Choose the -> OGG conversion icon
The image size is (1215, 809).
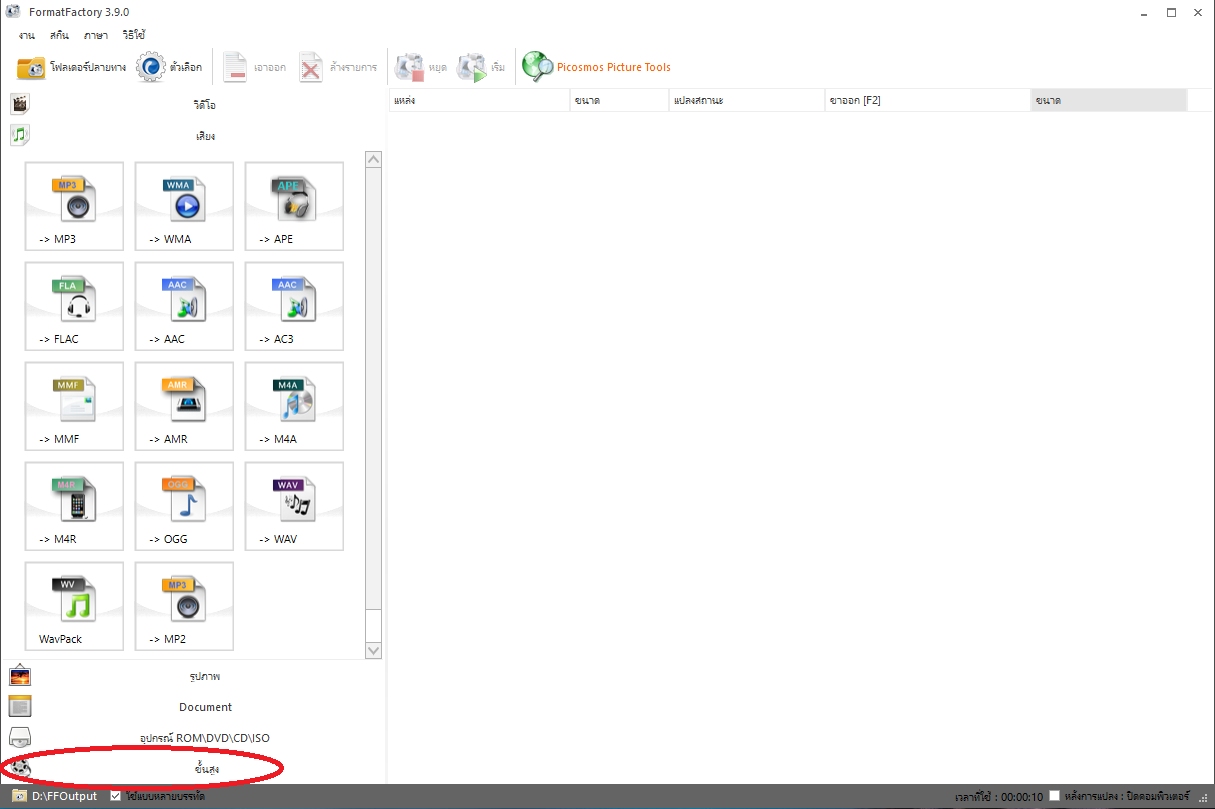click(185, 507)
